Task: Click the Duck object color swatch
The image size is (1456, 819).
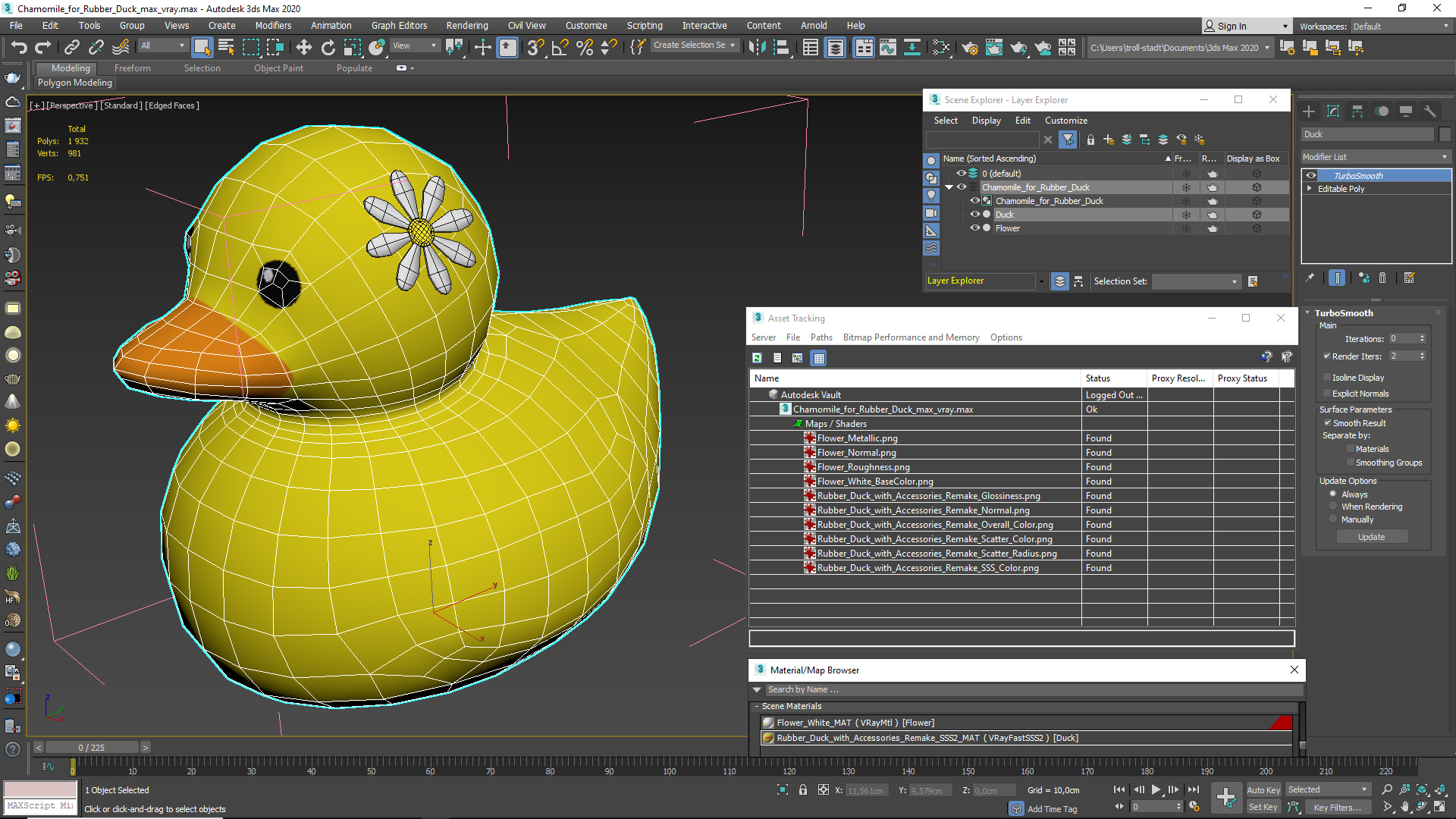Action: (1445, 134)
